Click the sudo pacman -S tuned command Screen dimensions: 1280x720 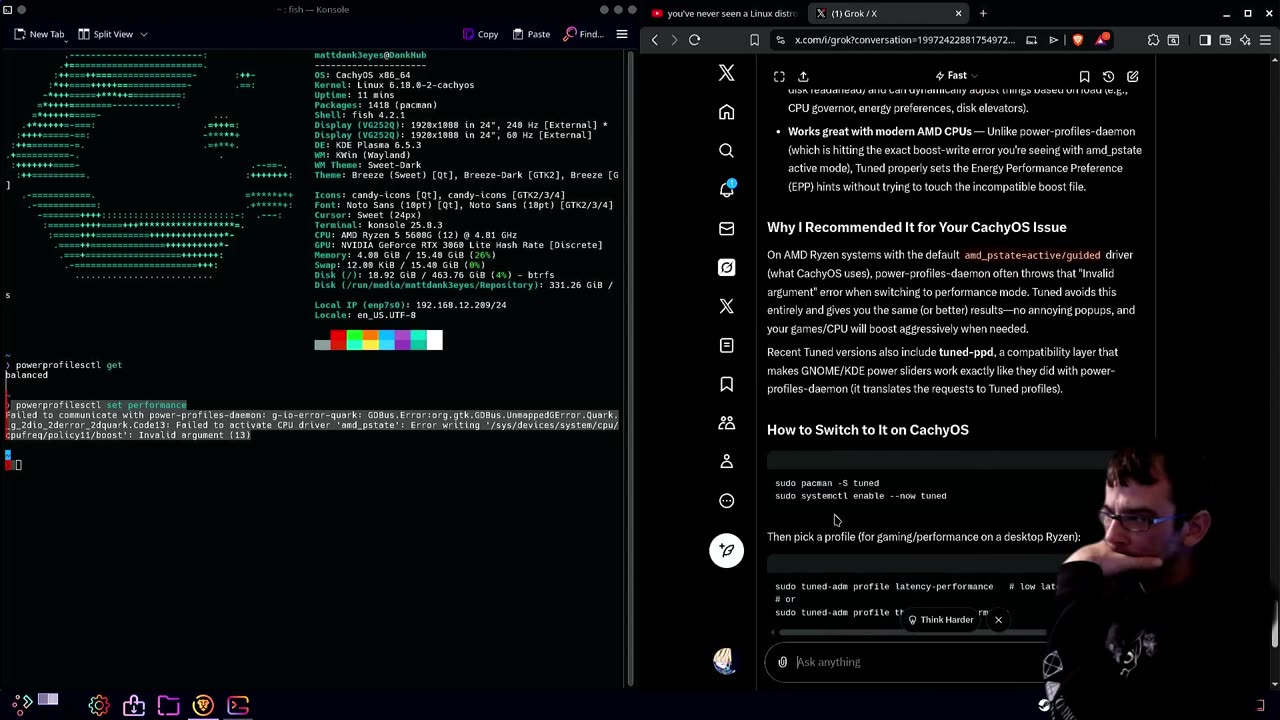pos(827,483)
